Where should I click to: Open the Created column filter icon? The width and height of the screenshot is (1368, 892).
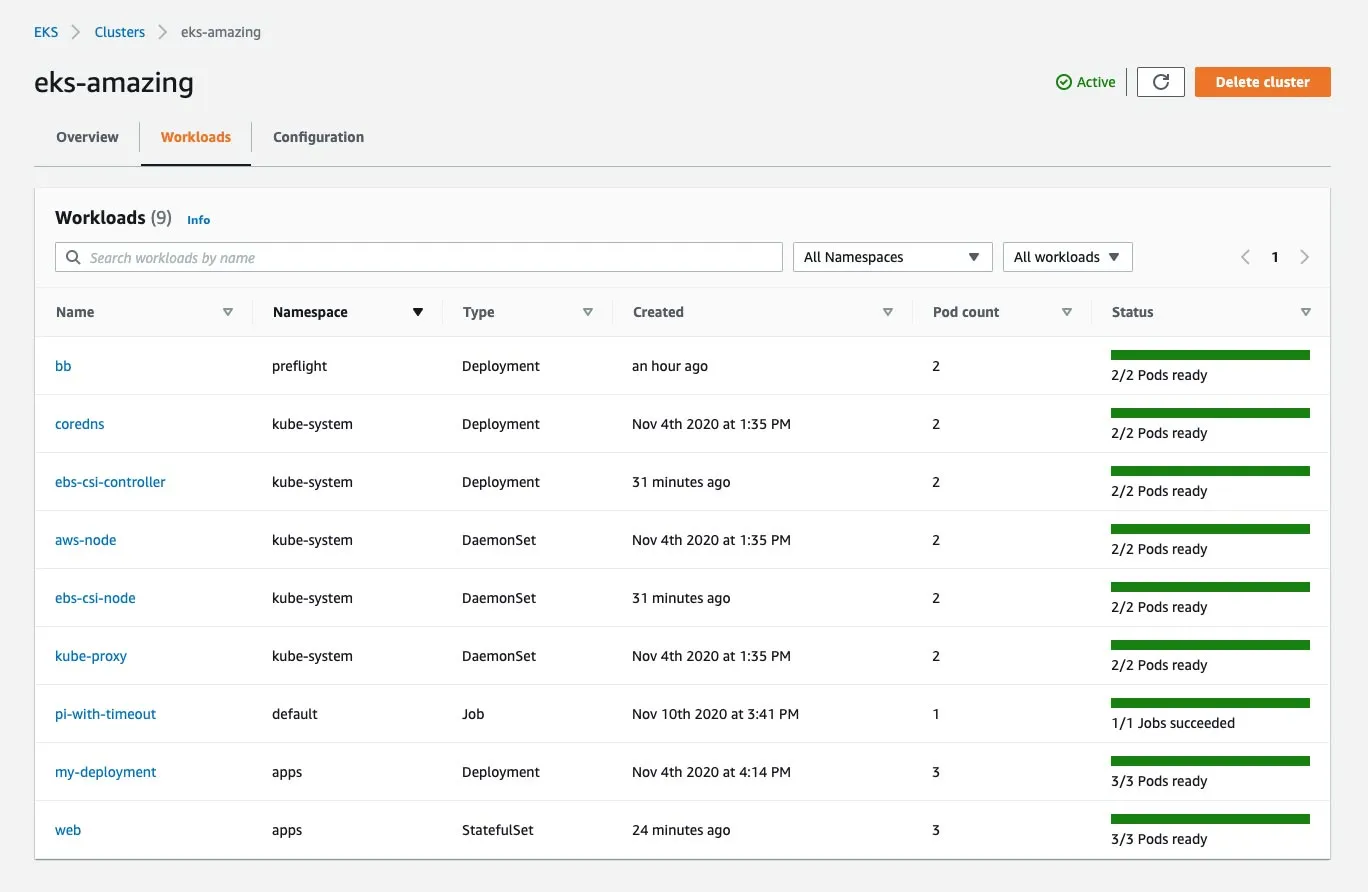pos(887,312)
